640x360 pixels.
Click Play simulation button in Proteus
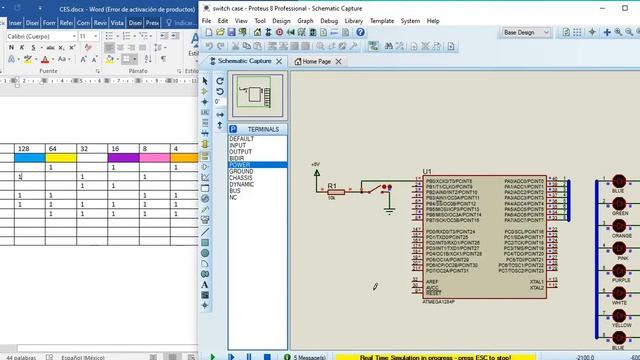tap(212, 357)
